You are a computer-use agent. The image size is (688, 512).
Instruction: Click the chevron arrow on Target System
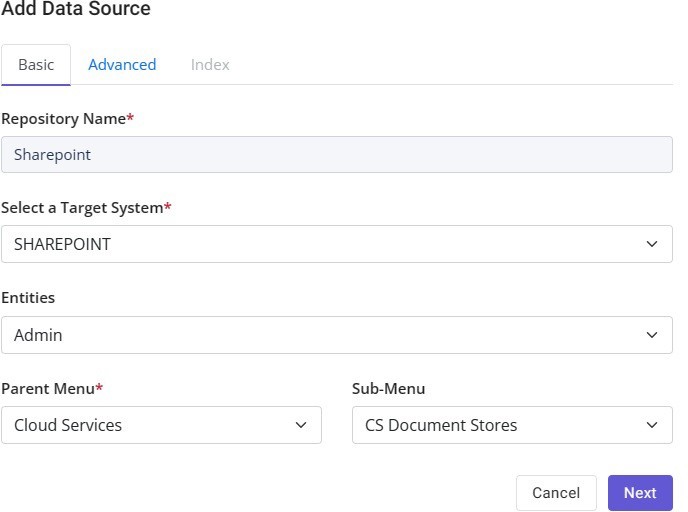652,244
